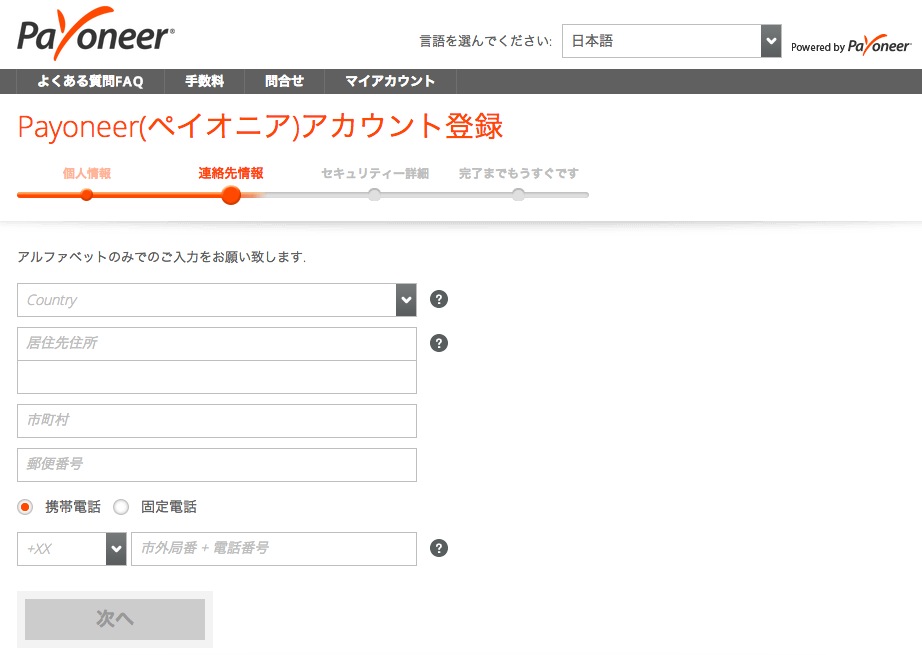Image resolution: width=922 pixels, height=655 pixels.
Task: Click the アルファベットのみでのご入力 instruction text
Action: pyautogui.click(x=162, y=257)
